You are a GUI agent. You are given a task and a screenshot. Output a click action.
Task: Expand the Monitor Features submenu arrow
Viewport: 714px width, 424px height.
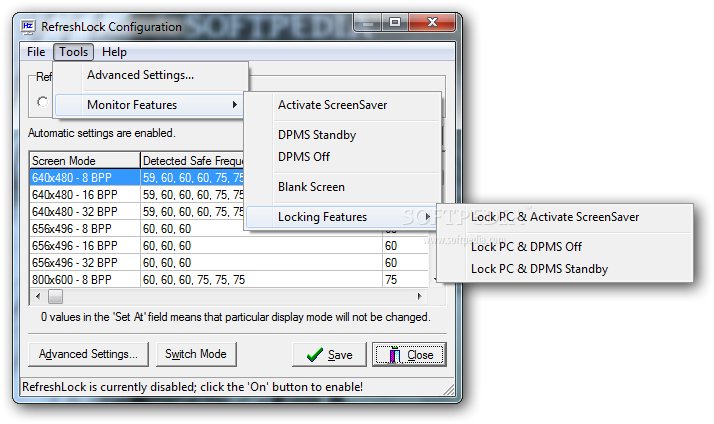pyautogui.click(x=235, y=105)
